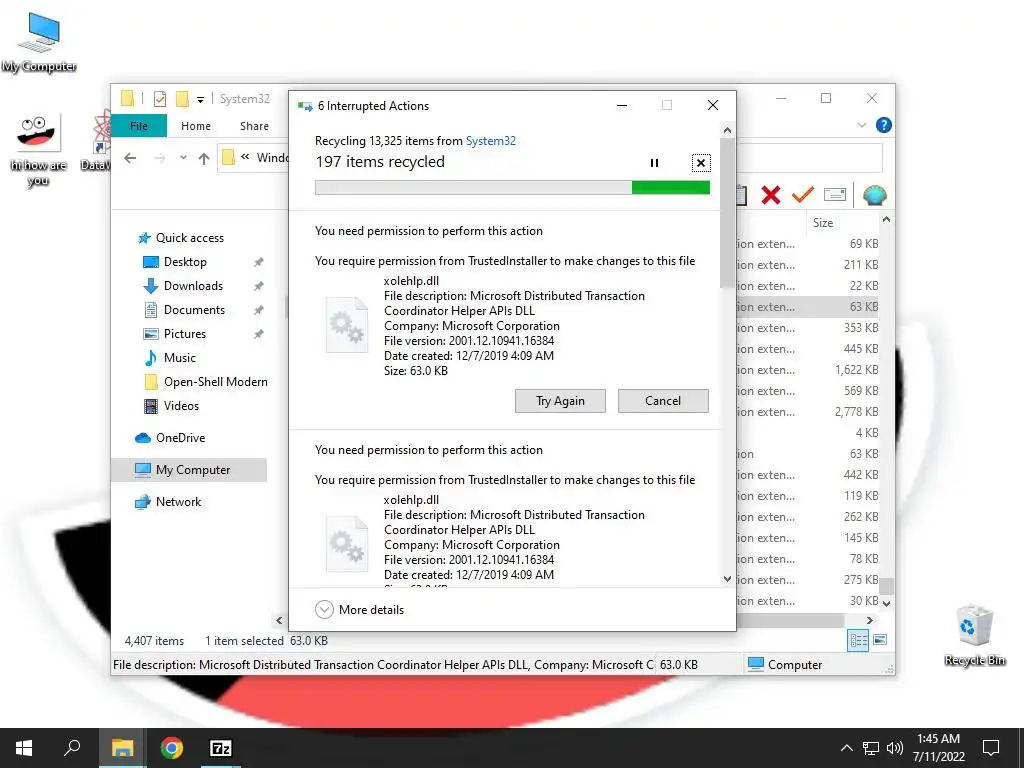Open Music in the navigation pane
The height and width of the screenshot is (768, 1024).
pyautogui.click(x=180, y=358)
